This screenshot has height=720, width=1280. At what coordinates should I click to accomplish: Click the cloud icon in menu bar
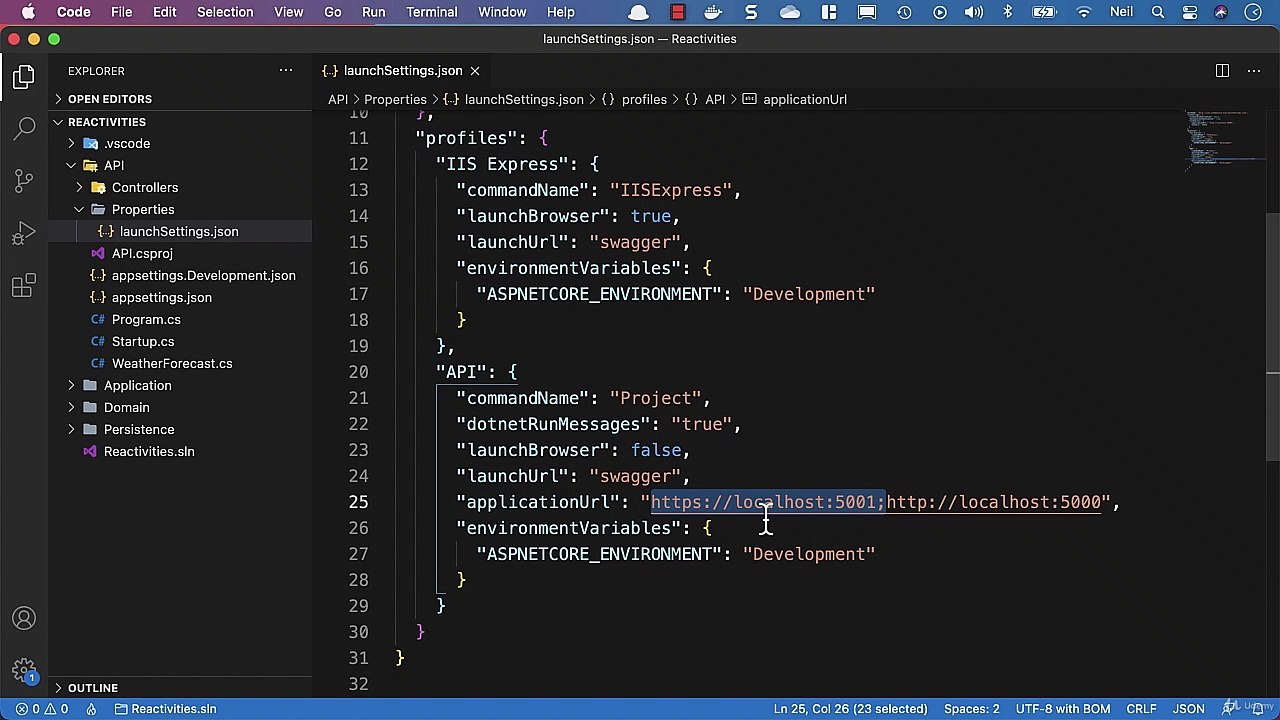tap(790, 12)
